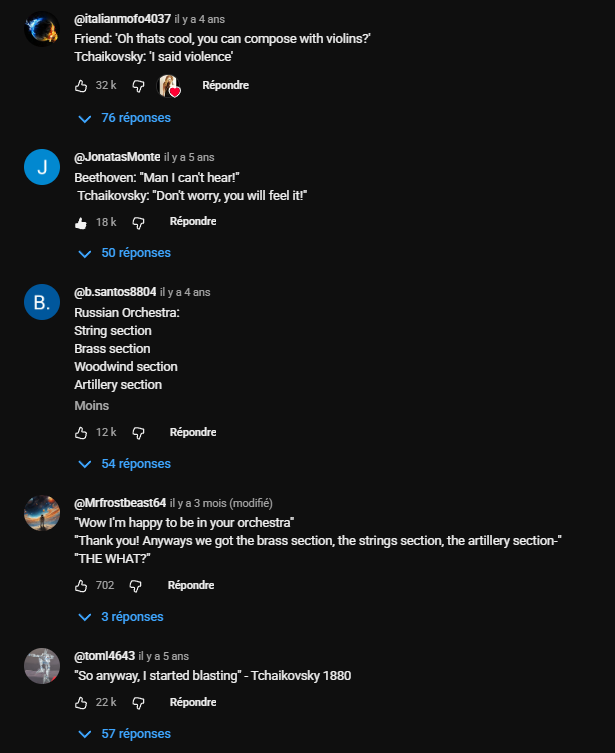615x753 pixels.
Task: Dislike the @Mrfrostbeast64 comment
Action: [x=137, y=586]
